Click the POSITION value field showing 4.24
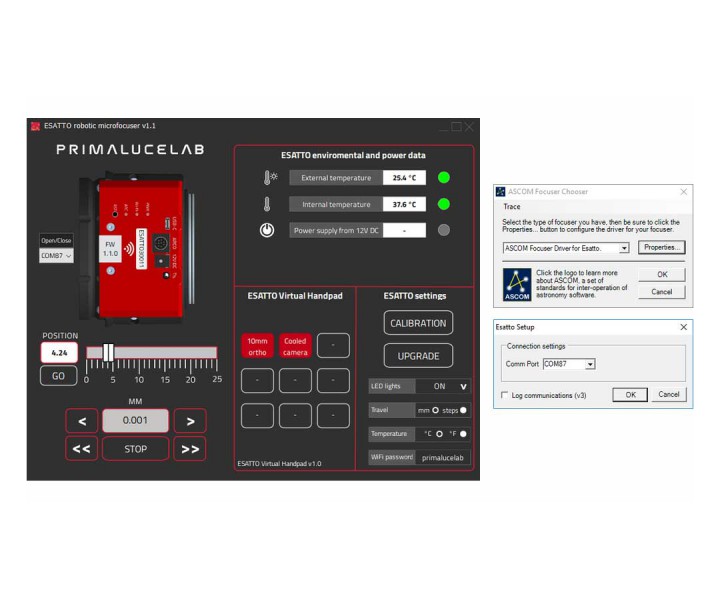The image size is (720, 600). [58, 352]
